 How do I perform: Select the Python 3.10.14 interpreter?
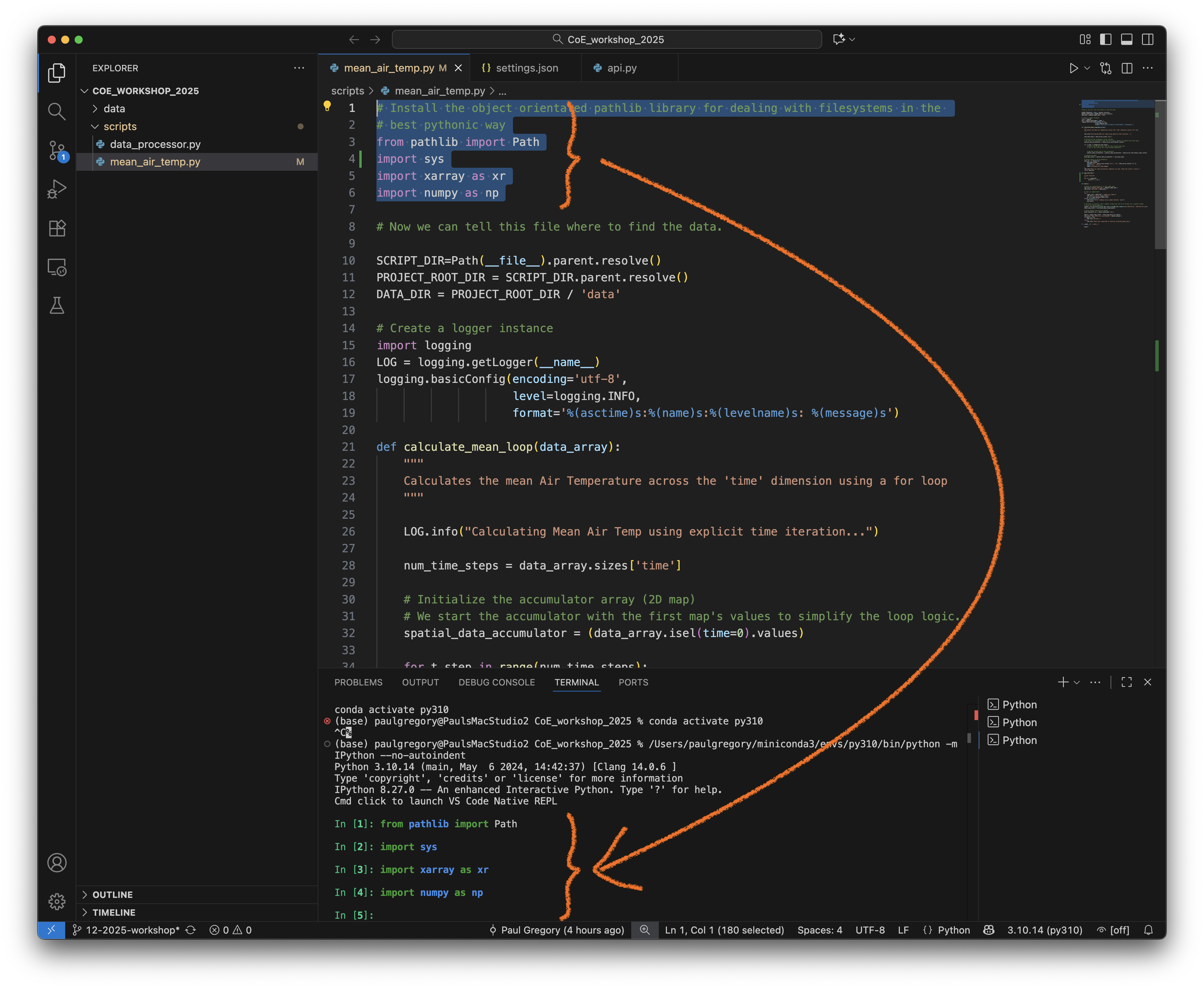[x=1045, y=930]
